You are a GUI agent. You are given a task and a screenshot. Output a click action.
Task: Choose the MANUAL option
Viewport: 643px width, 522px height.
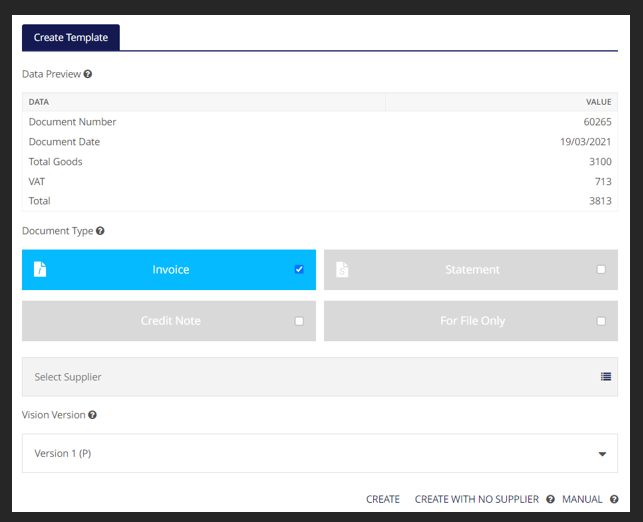pos(582,499)
